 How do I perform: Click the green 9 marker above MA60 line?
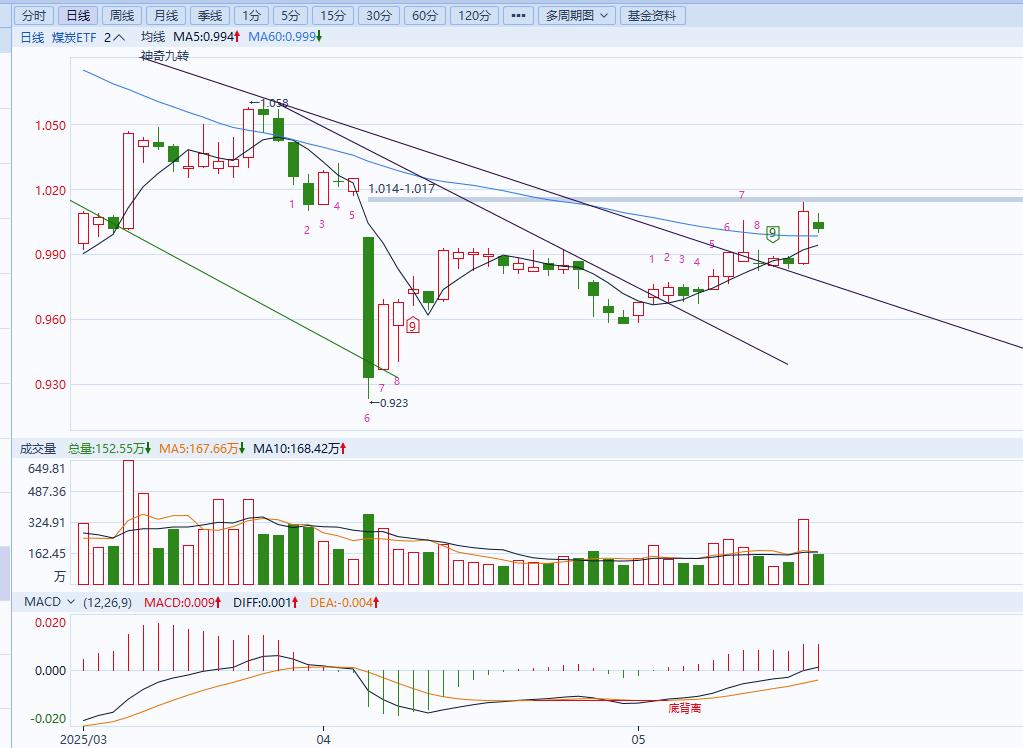click(x=772, y=234)
